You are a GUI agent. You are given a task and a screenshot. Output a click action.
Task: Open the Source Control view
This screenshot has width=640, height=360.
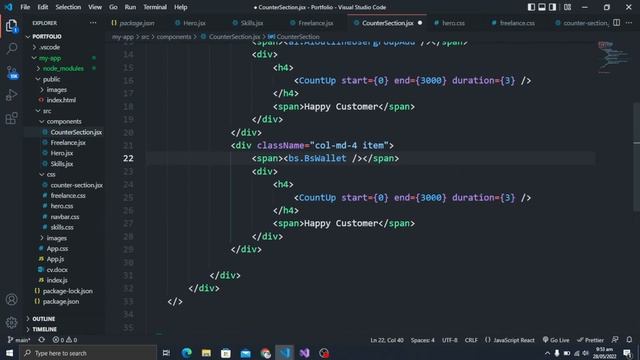pyautogui.click(x=11, y=72)
